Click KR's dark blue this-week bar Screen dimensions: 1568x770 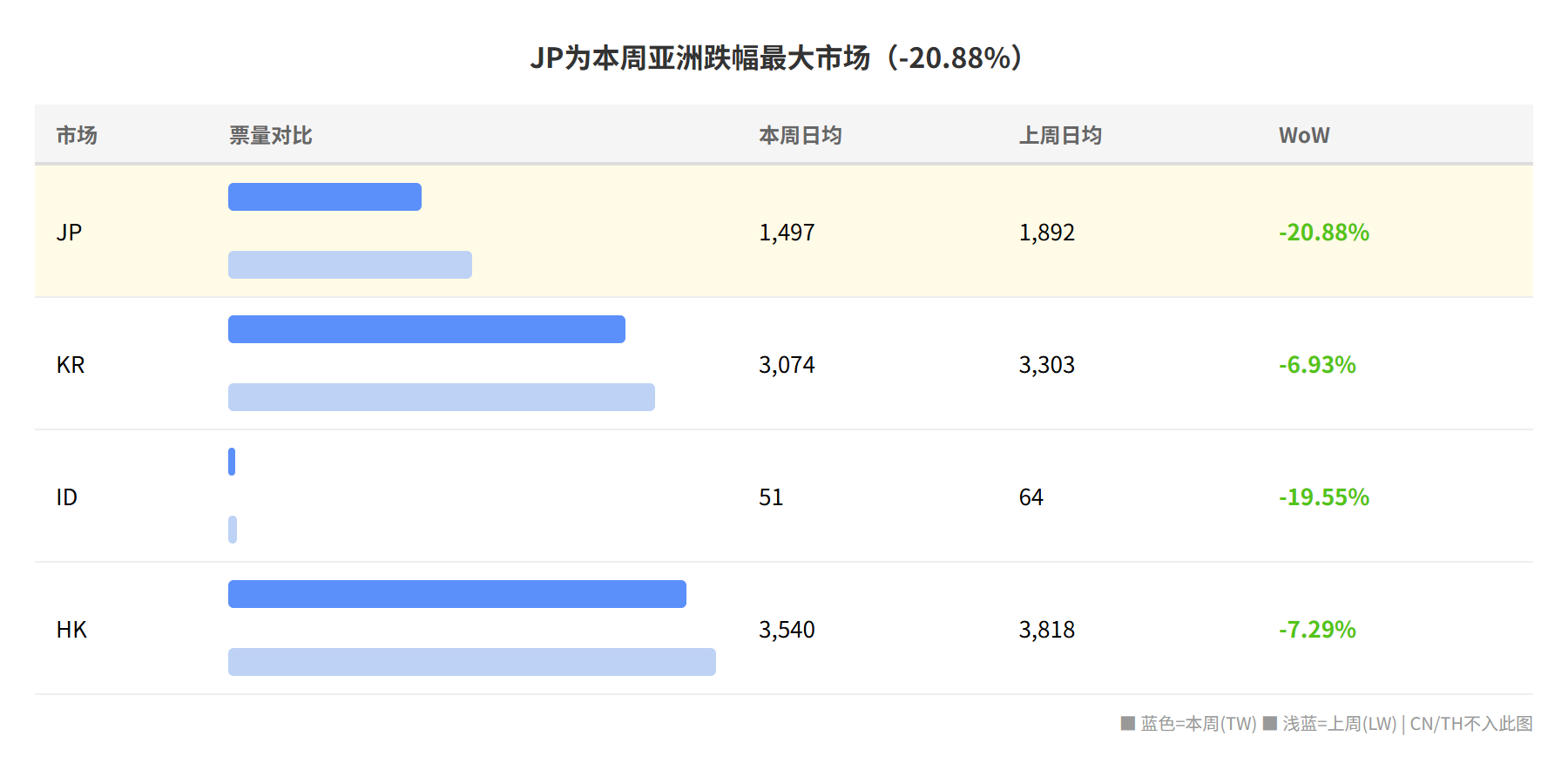coord(427,329)
